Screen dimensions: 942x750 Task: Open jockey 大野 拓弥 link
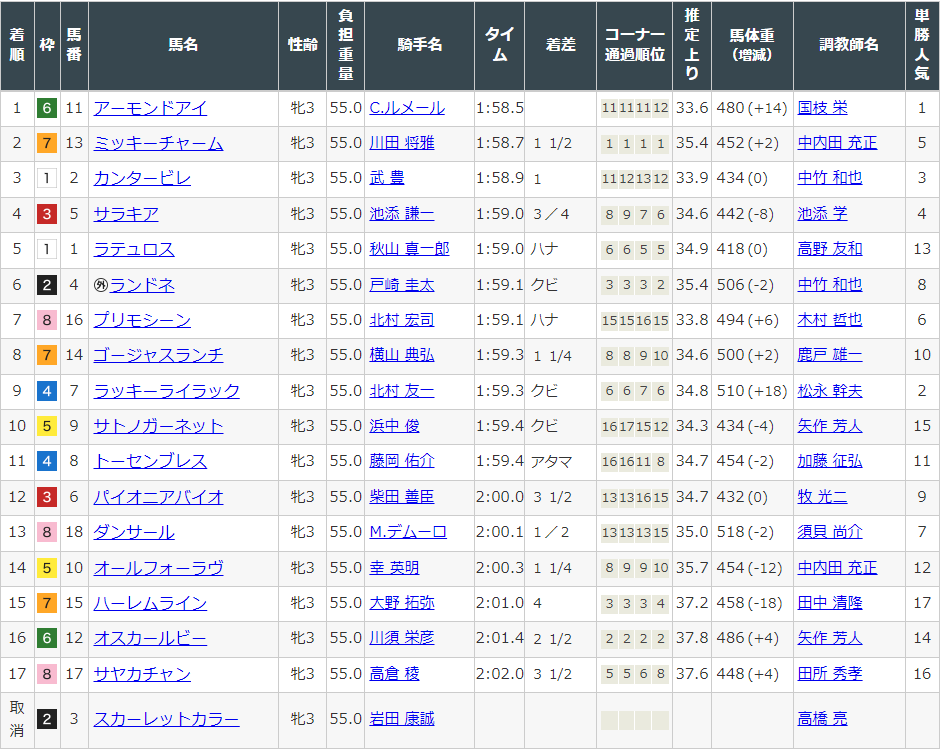[401, 603]
